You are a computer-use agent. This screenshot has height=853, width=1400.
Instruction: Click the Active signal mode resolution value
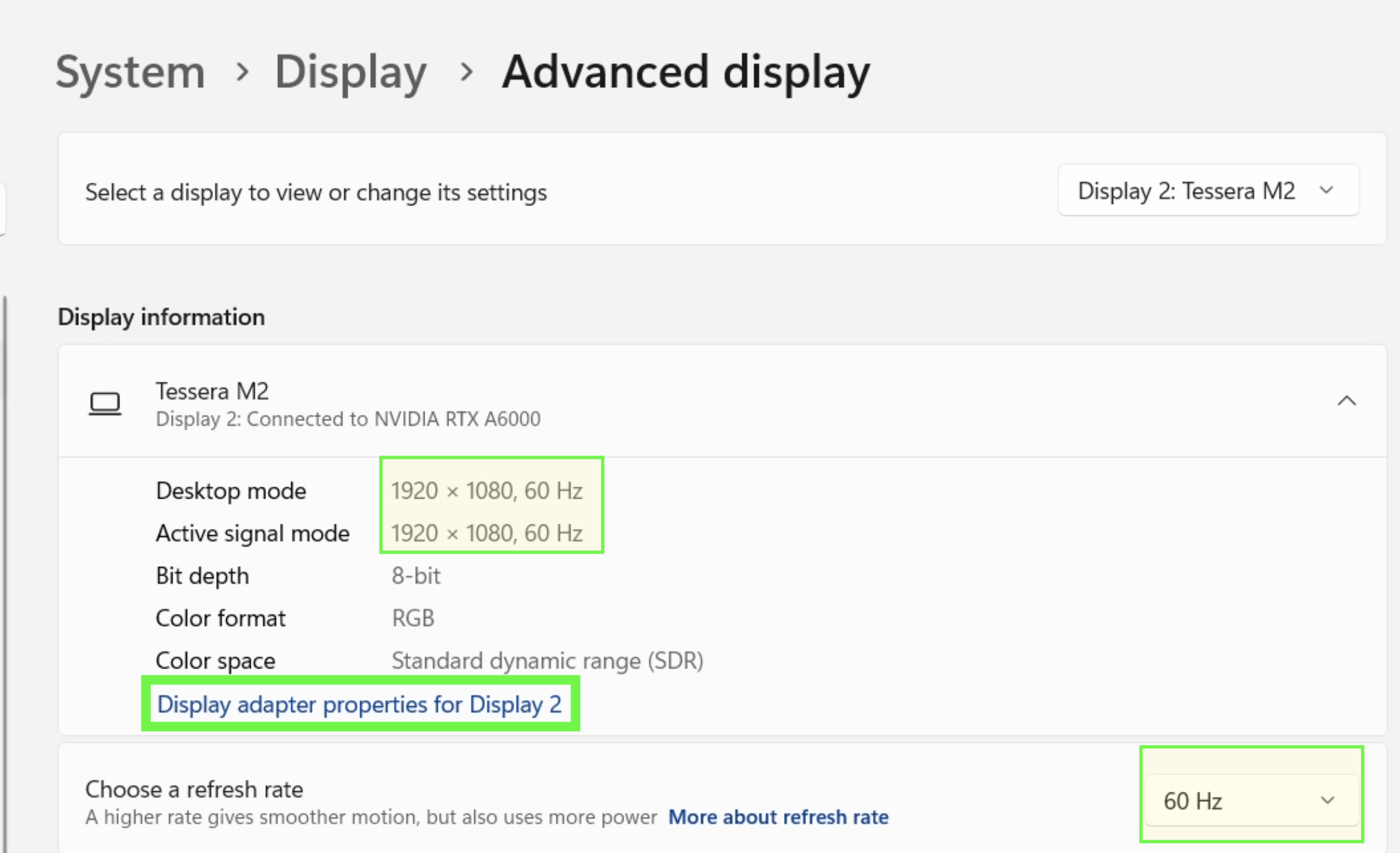486,533
